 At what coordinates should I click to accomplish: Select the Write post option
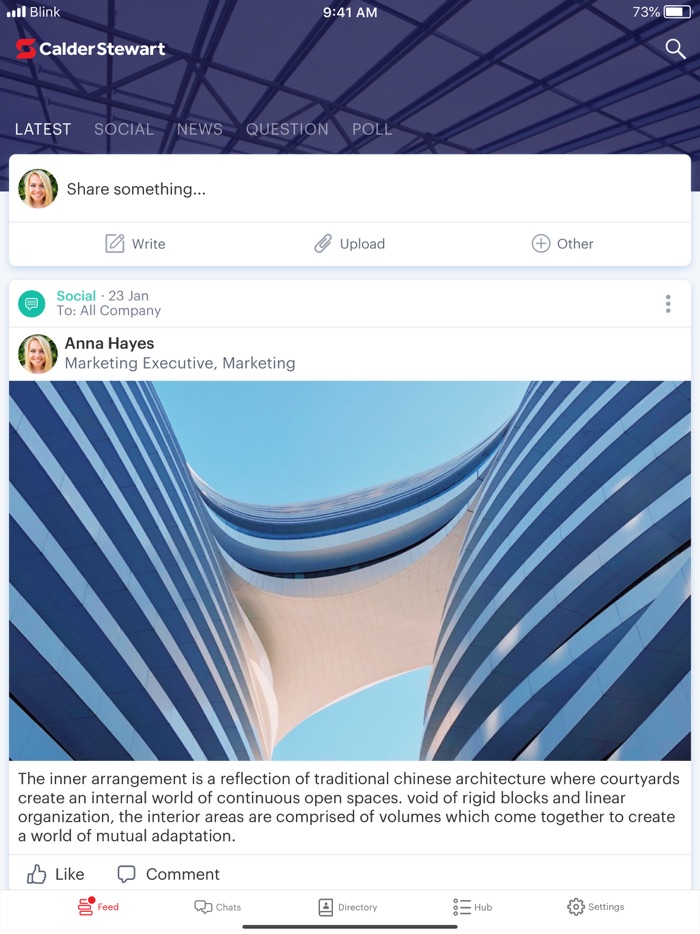pyautogui.click(x=135, y=244)
